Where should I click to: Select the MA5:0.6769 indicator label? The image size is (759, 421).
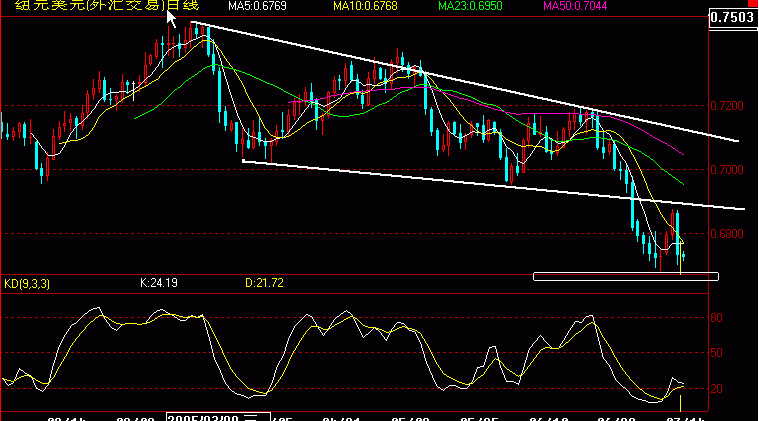point(257,6)
